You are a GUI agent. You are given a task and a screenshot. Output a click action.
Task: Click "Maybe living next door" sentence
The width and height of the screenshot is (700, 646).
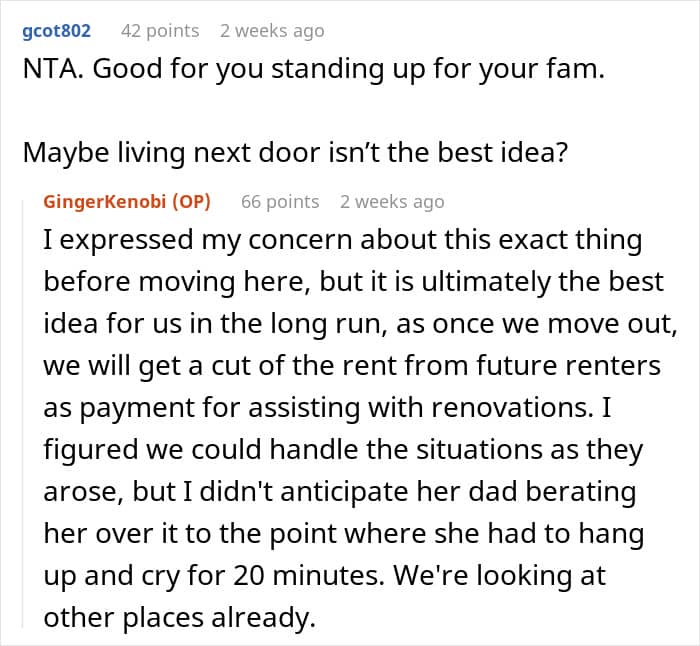[295, 153]
